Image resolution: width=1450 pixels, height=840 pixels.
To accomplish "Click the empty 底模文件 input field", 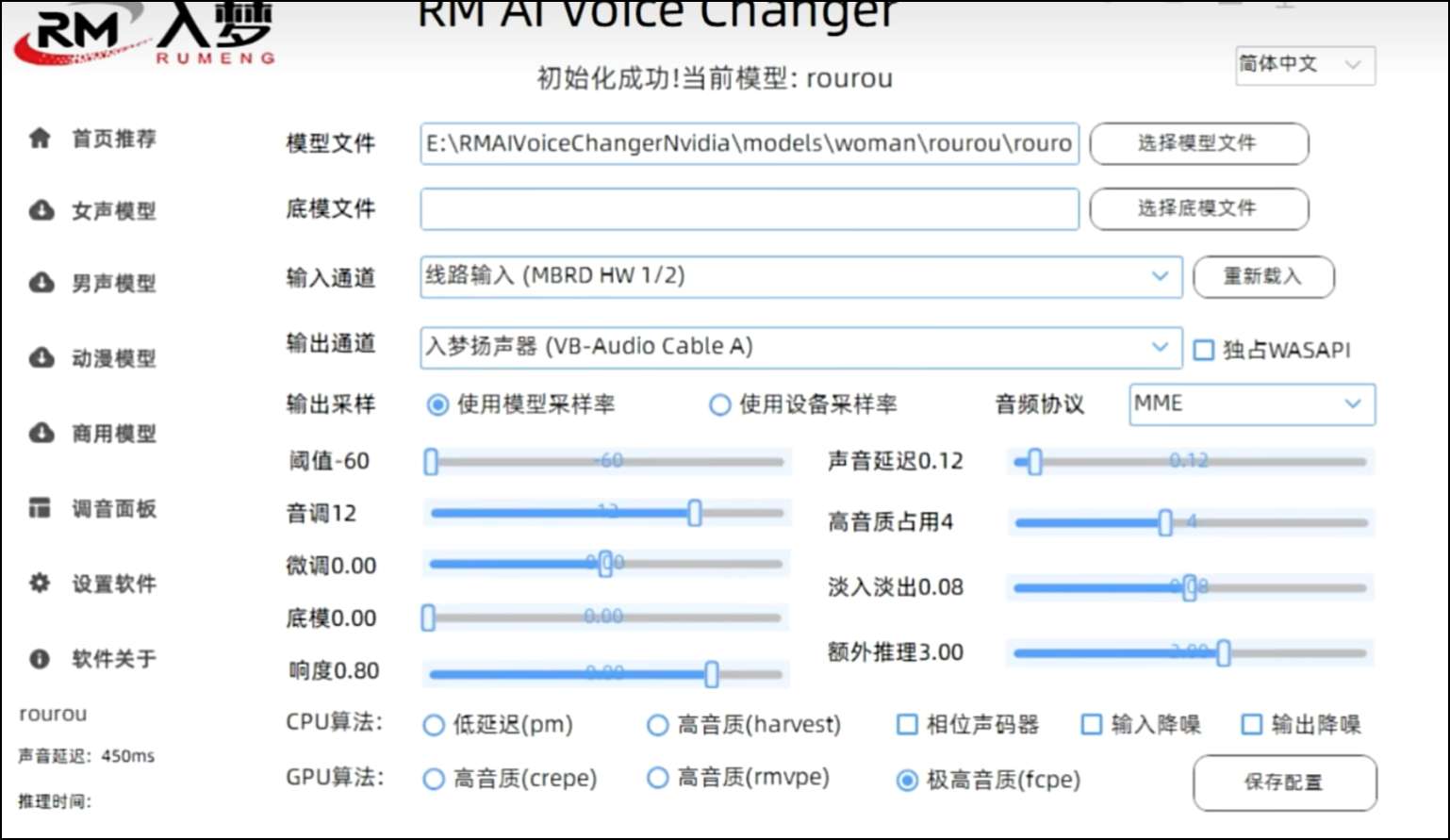I will pos(749,208).
